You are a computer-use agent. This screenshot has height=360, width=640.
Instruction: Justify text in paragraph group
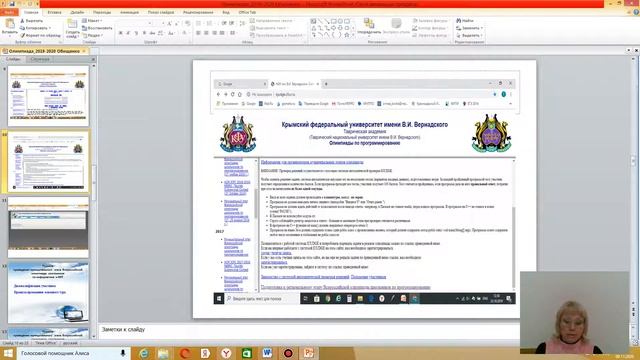[222, 33]
